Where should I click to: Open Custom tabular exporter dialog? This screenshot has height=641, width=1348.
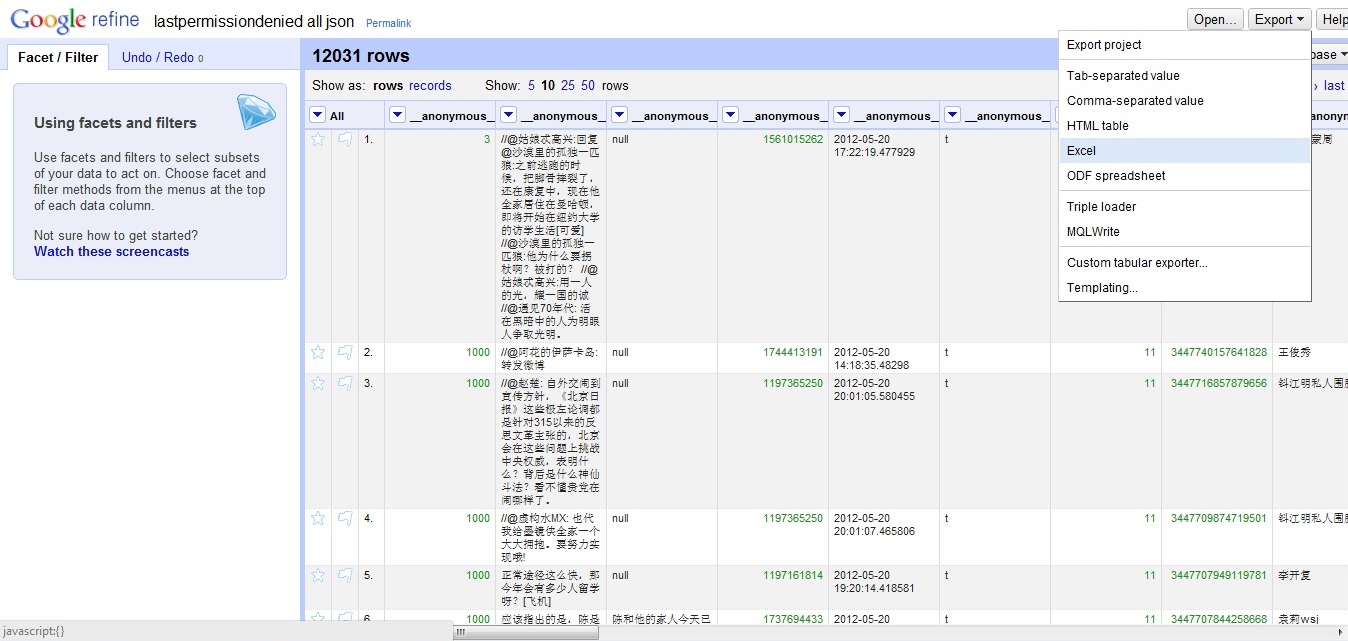pos(1185,263)
